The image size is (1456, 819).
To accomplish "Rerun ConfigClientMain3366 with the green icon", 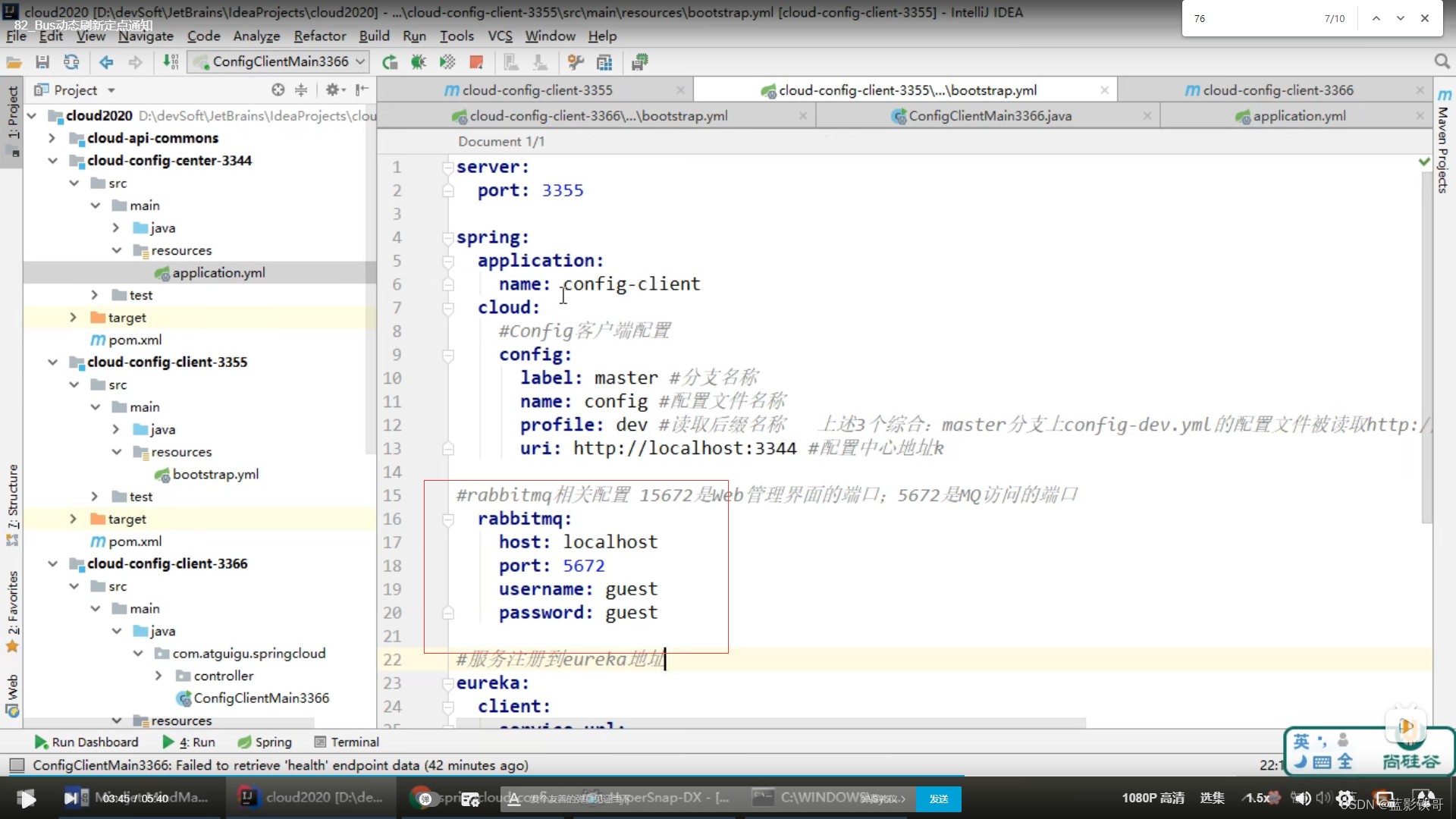I will point(390,62).
